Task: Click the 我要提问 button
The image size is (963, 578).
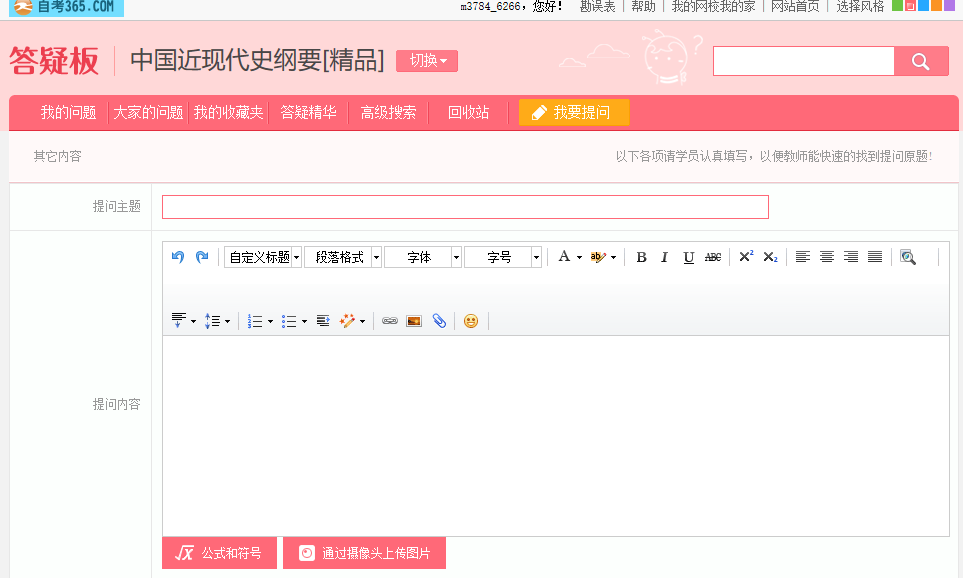Action: pos(573,112)
